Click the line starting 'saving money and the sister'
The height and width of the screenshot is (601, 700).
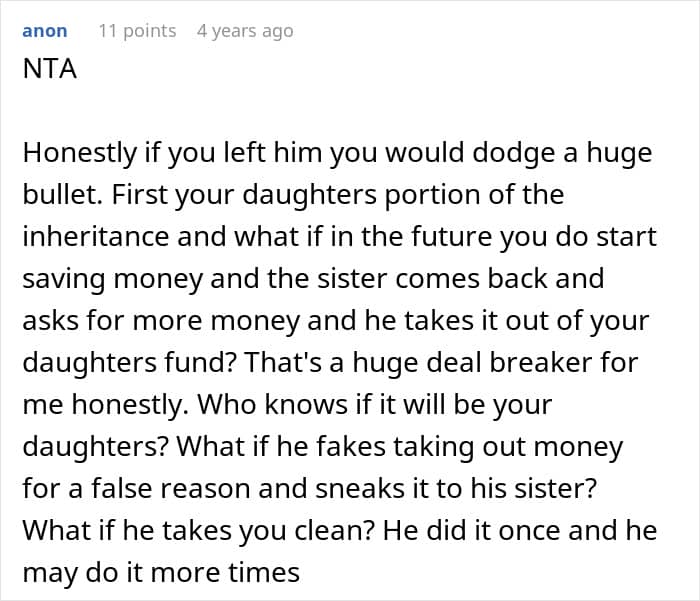pos(313,279)
